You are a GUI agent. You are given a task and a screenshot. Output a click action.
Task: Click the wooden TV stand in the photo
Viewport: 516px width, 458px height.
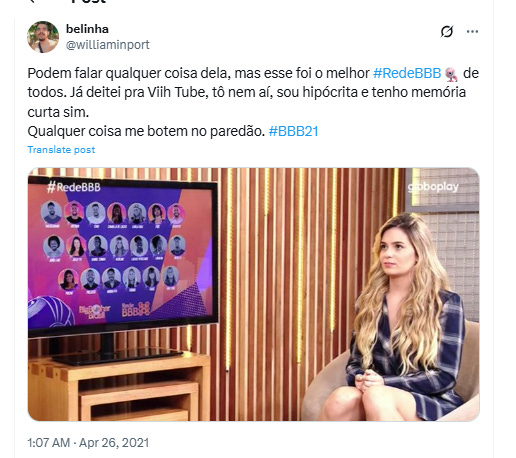[119, 386]
